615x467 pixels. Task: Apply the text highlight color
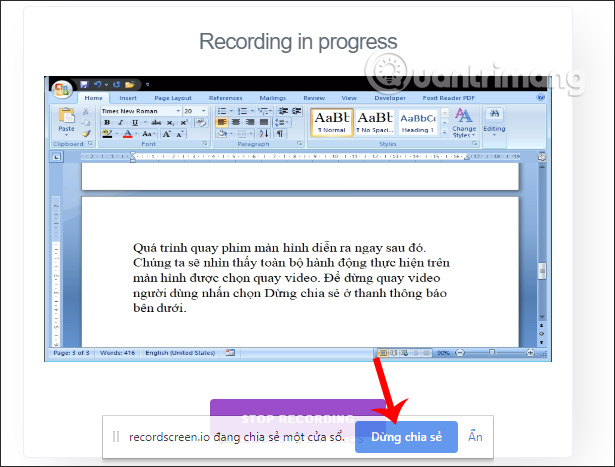(107, 134)
